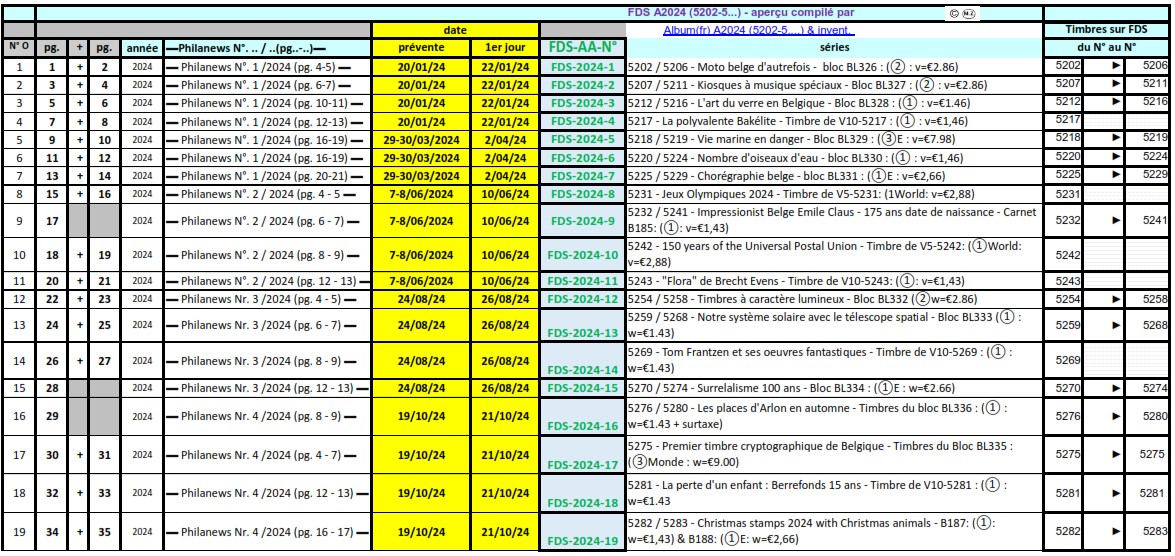1175x556 pixels.
Task: Select the FDS-2024-5 cell
Action: tap(583, 137)
